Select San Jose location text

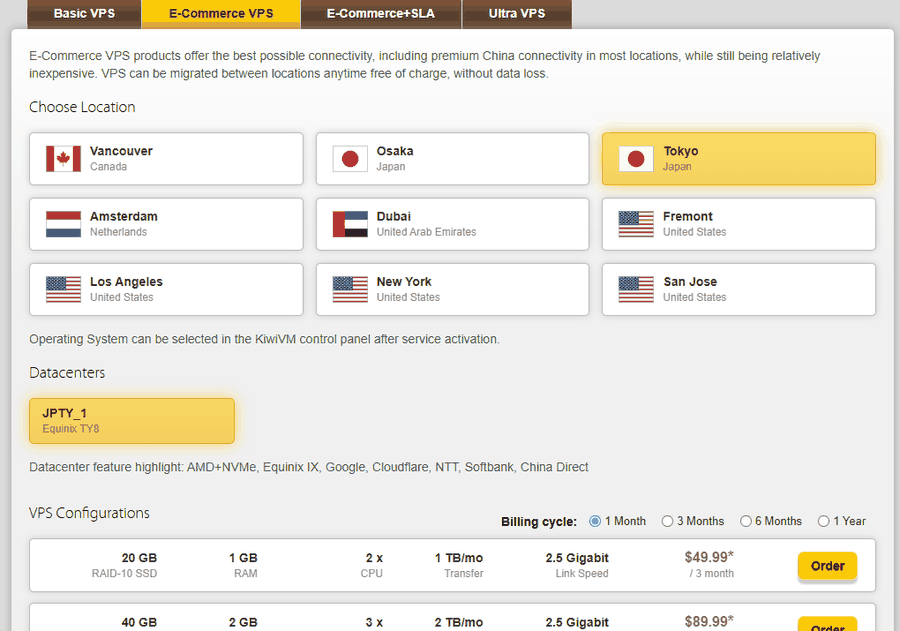tap(690, 282)
